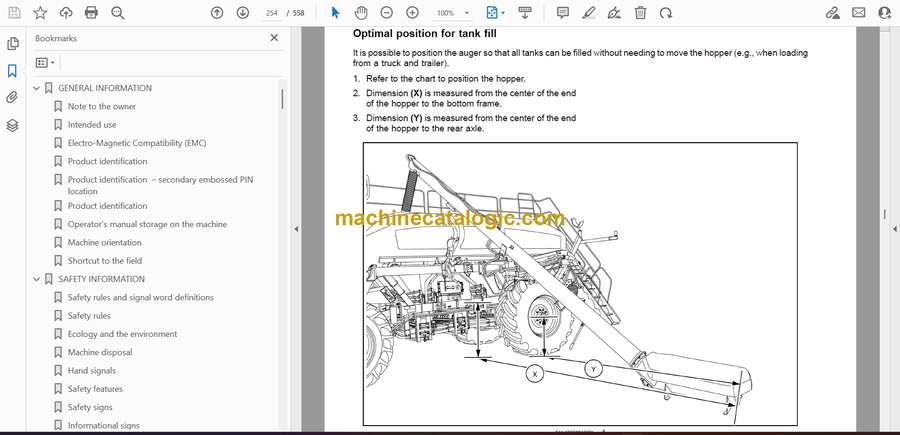This screenshot has width=900, height=435.
Task: Select the SAFETY INFORMATION bookmark
Action: tap(102, 279)
